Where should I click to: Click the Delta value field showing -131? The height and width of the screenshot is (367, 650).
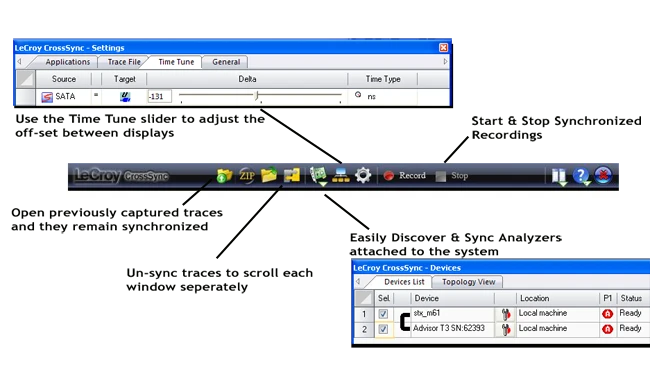tap(159, 97)
